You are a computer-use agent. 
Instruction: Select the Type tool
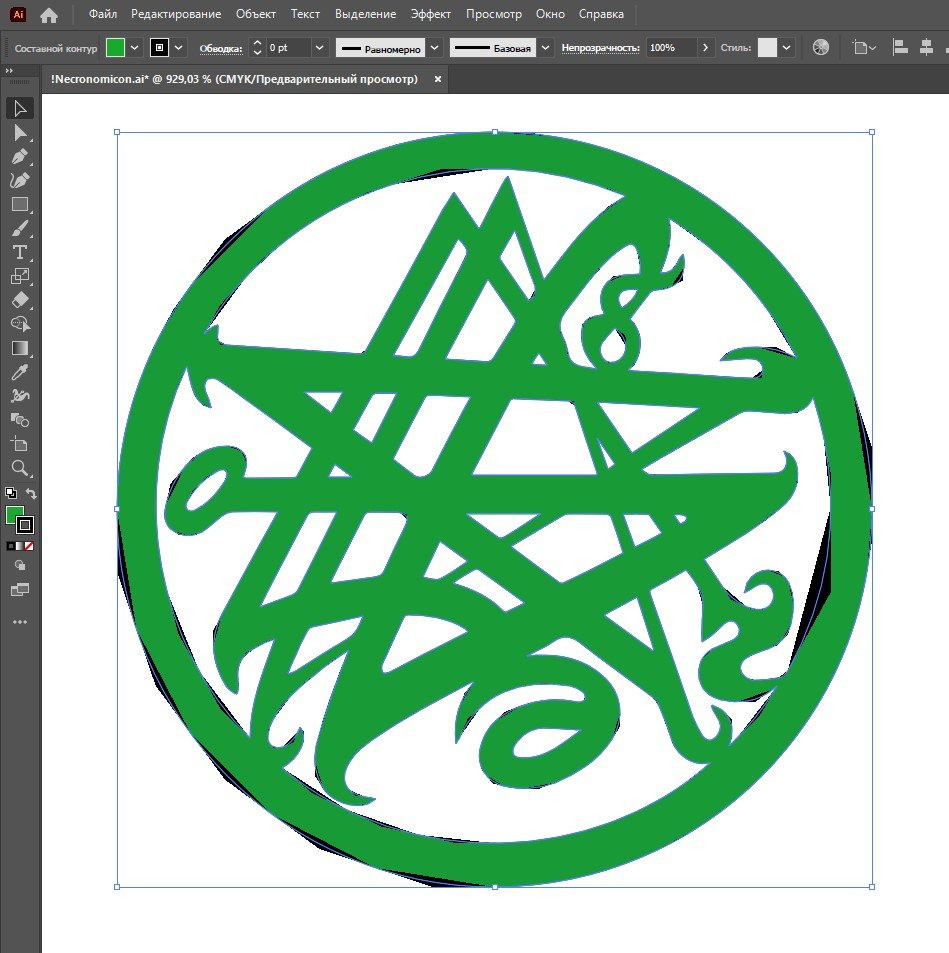click(19, 252)
